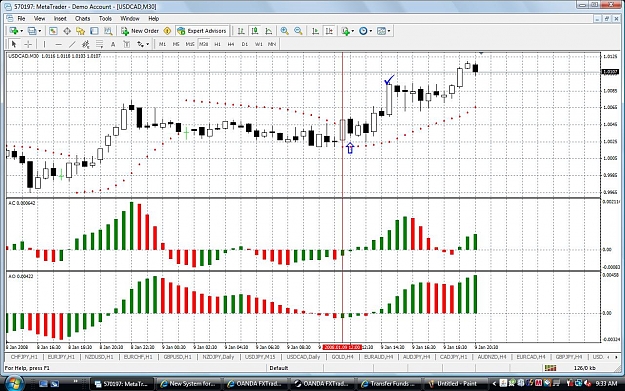This screenshot has width=625, height=391.
Task: Open the Charts menu
Action: click(x=83, y=18)
